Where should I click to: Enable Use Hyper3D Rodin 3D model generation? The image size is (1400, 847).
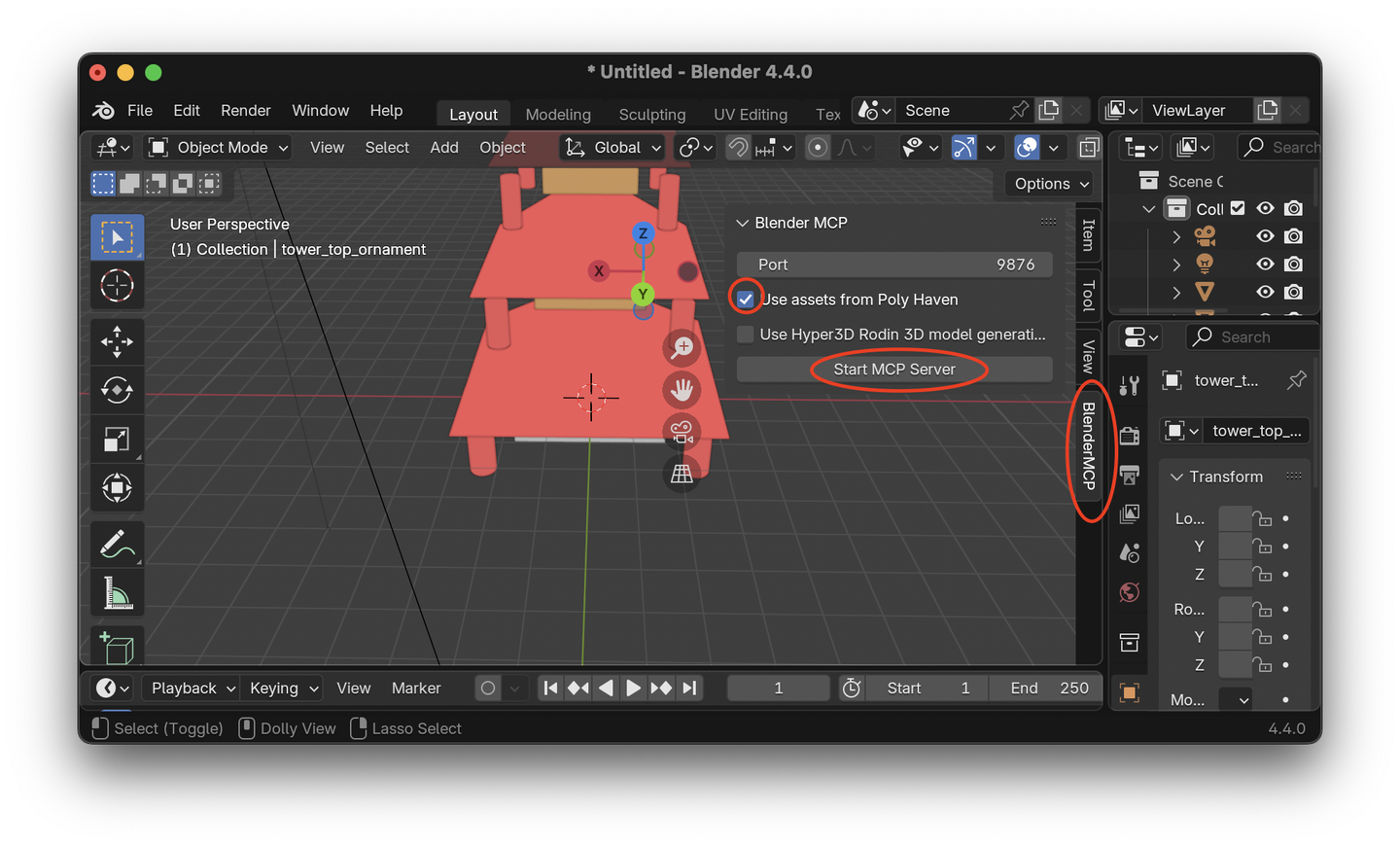745,334
